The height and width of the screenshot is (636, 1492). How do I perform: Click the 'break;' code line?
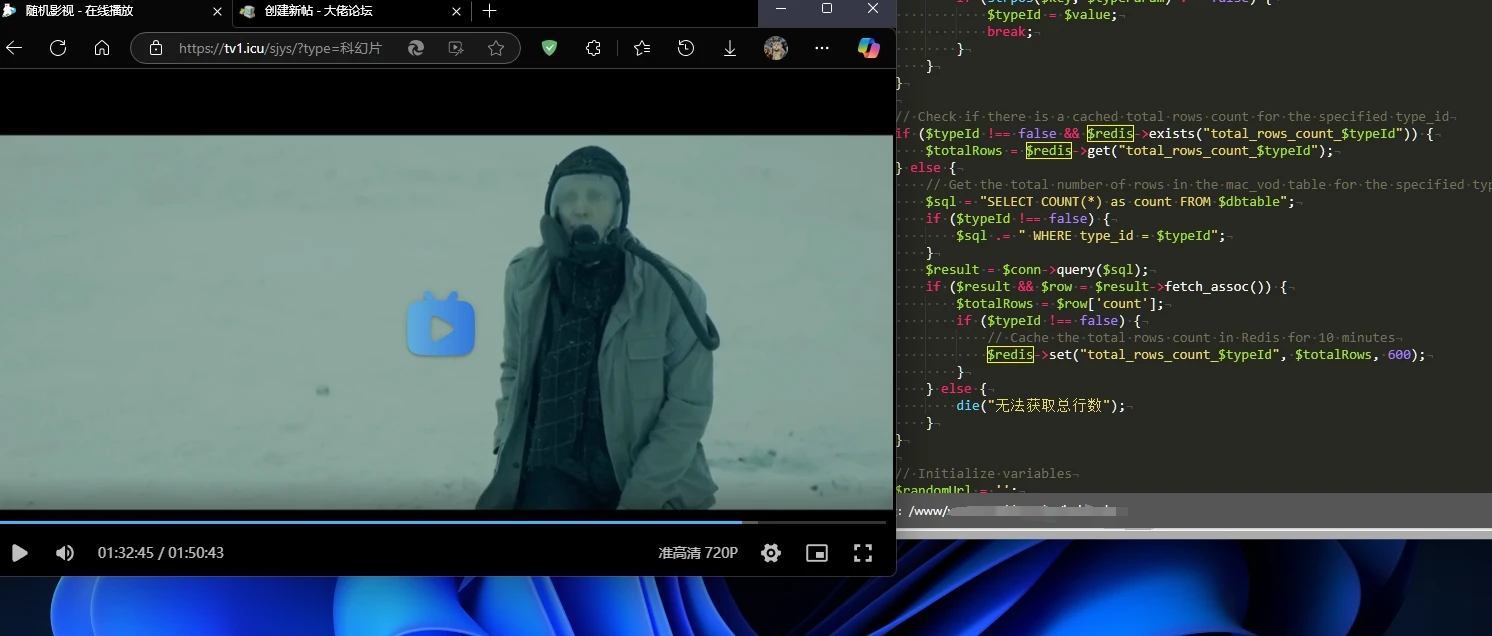coord(1008,32)
